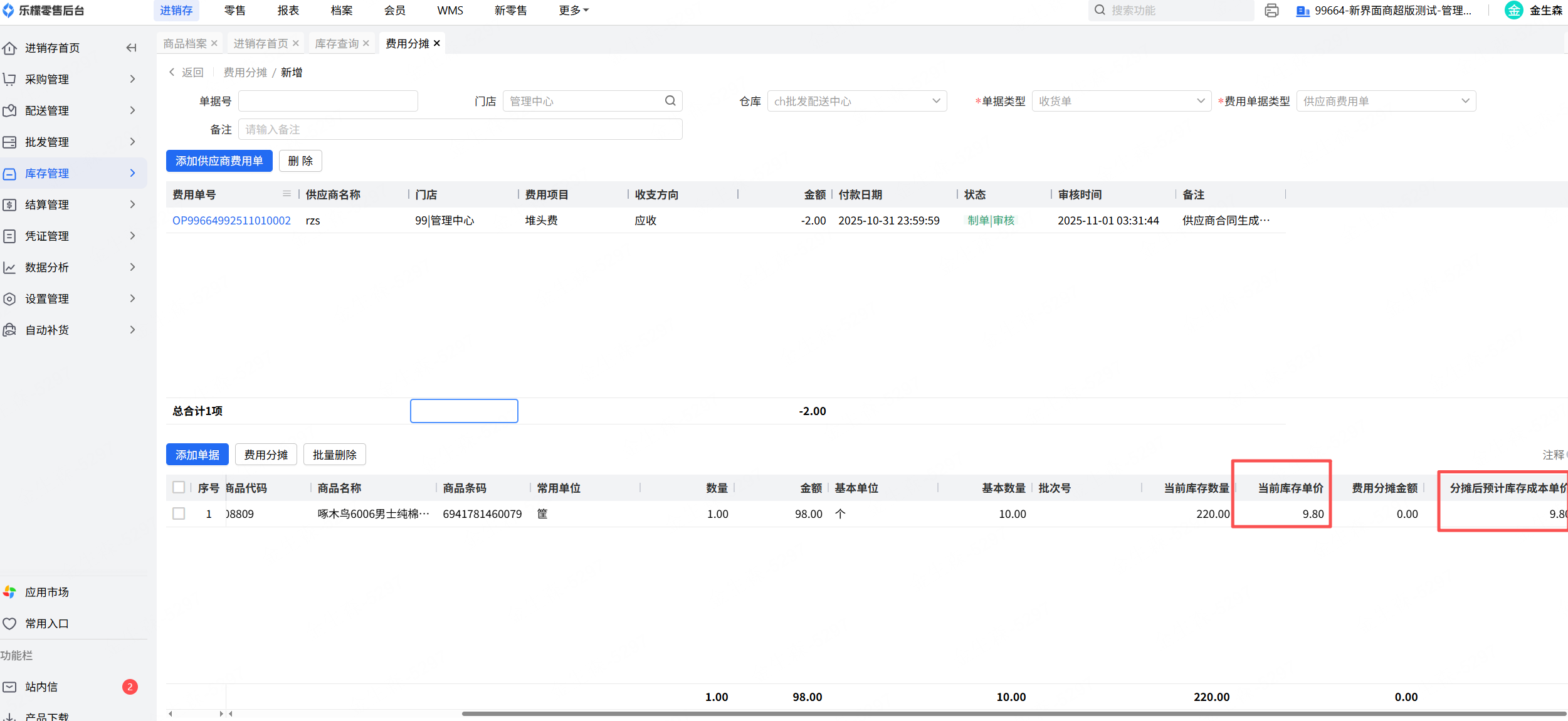Check the row 1 product checkbox
The image size is (1568, 721).
click(x=179, y=513)
